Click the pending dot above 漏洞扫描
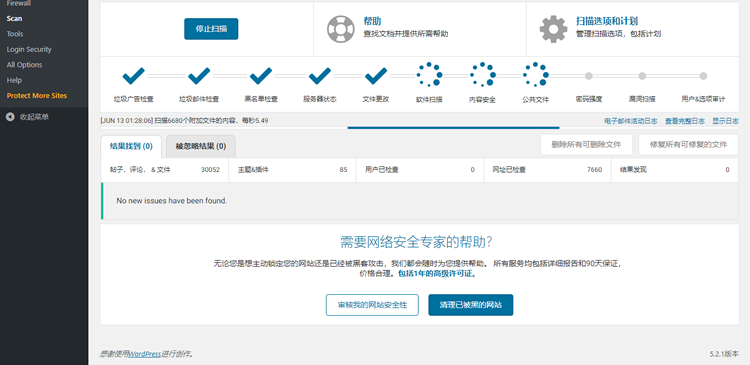This screenshot has width=750, height=365. coord(642,76)
